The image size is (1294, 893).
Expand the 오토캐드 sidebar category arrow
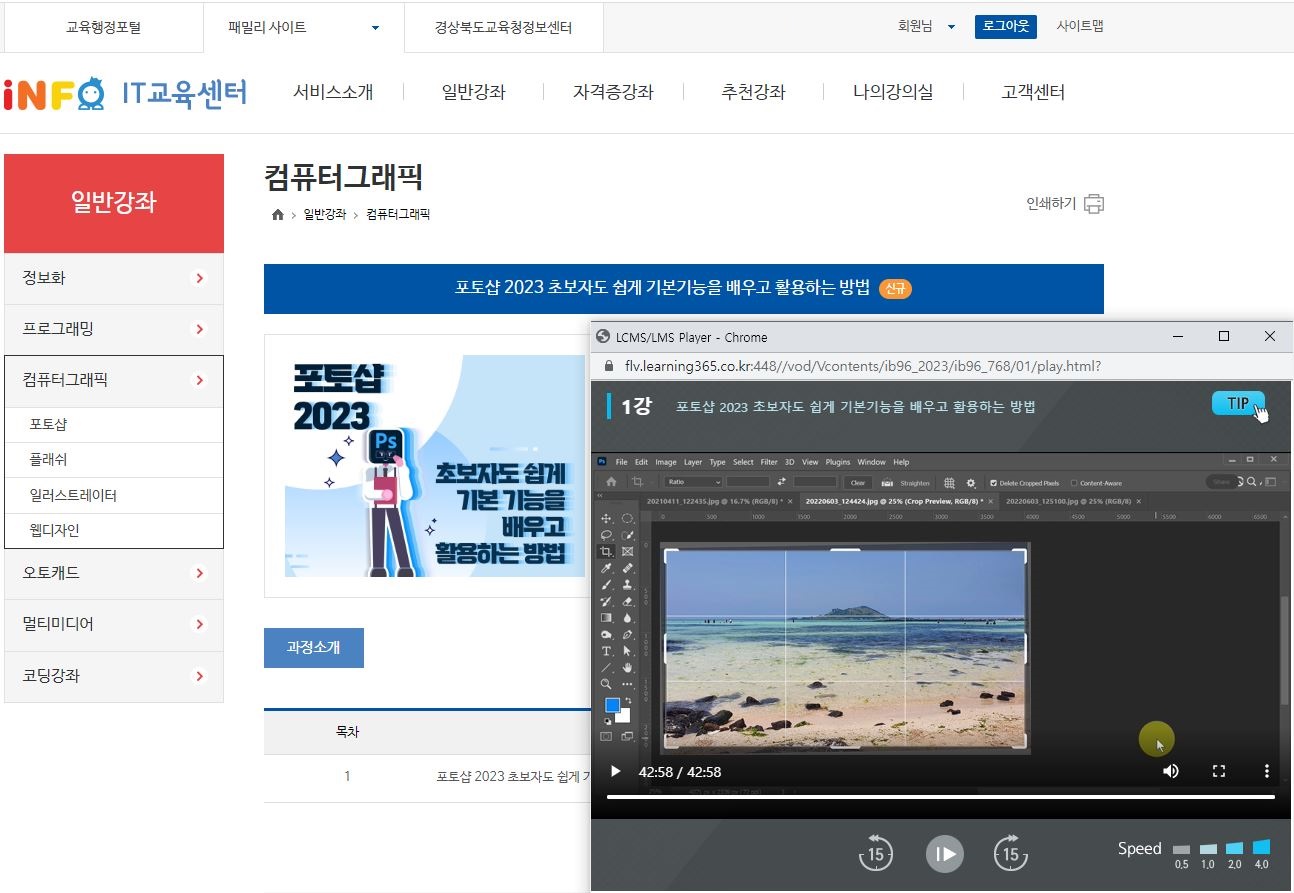coord(200,574)
